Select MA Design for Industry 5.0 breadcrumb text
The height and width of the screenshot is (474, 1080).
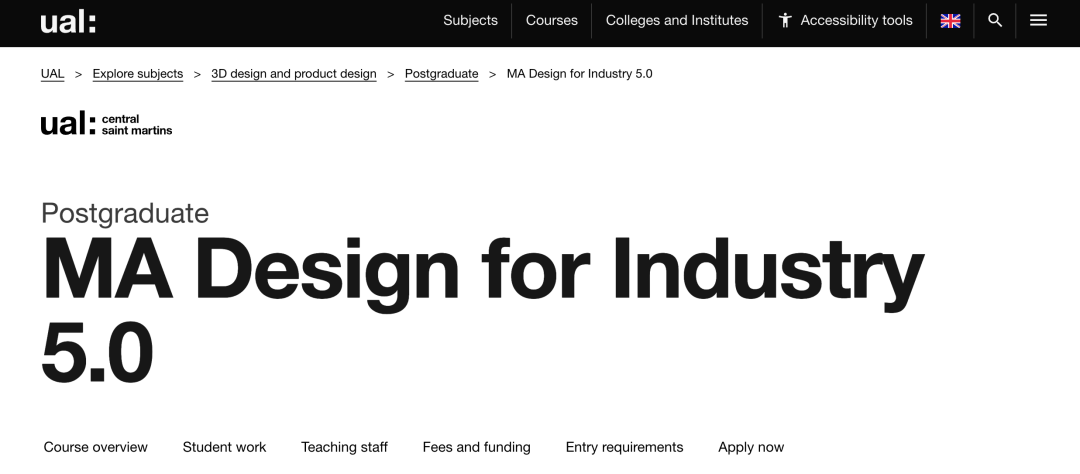tap(579, 74)
